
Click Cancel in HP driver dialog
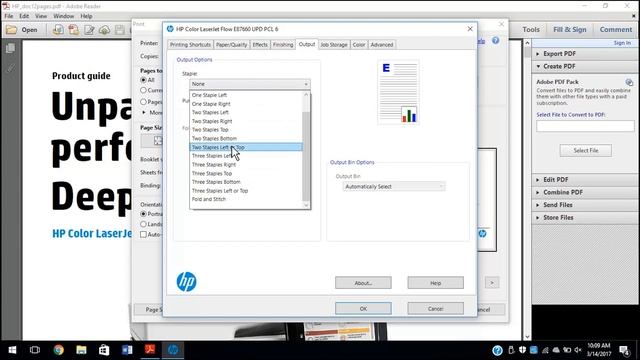pyautogui.click(x=436, y=309)
